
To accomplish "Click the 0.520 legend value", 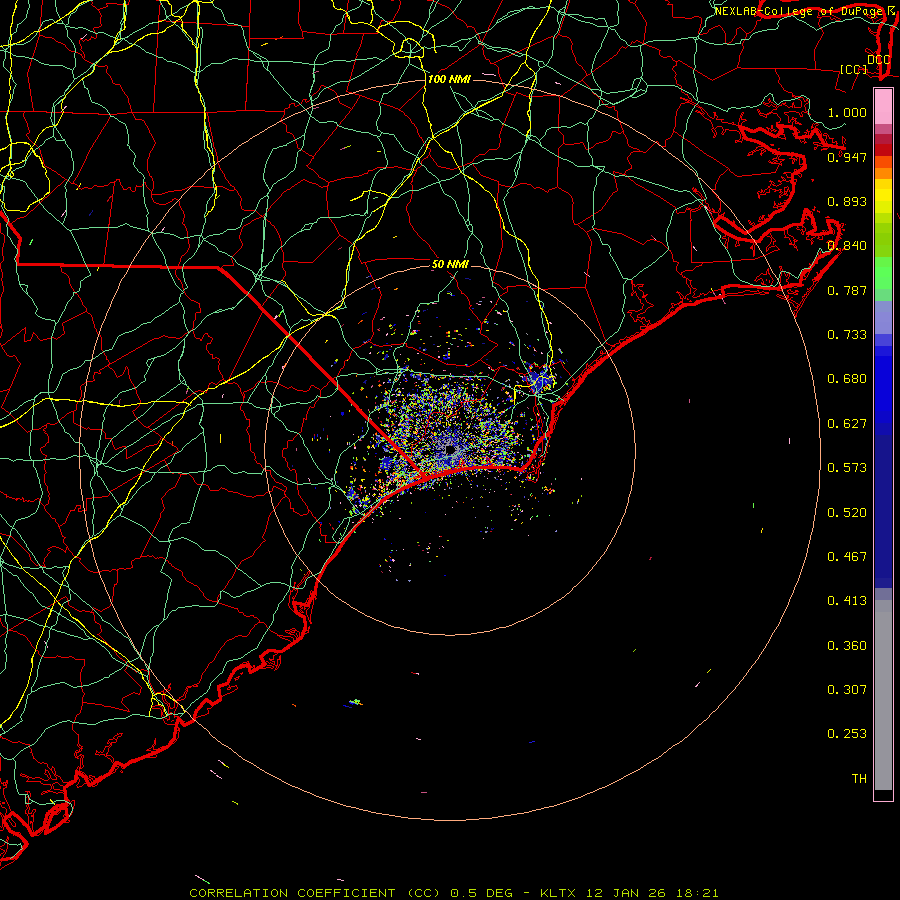I will [x=847, y=513].
